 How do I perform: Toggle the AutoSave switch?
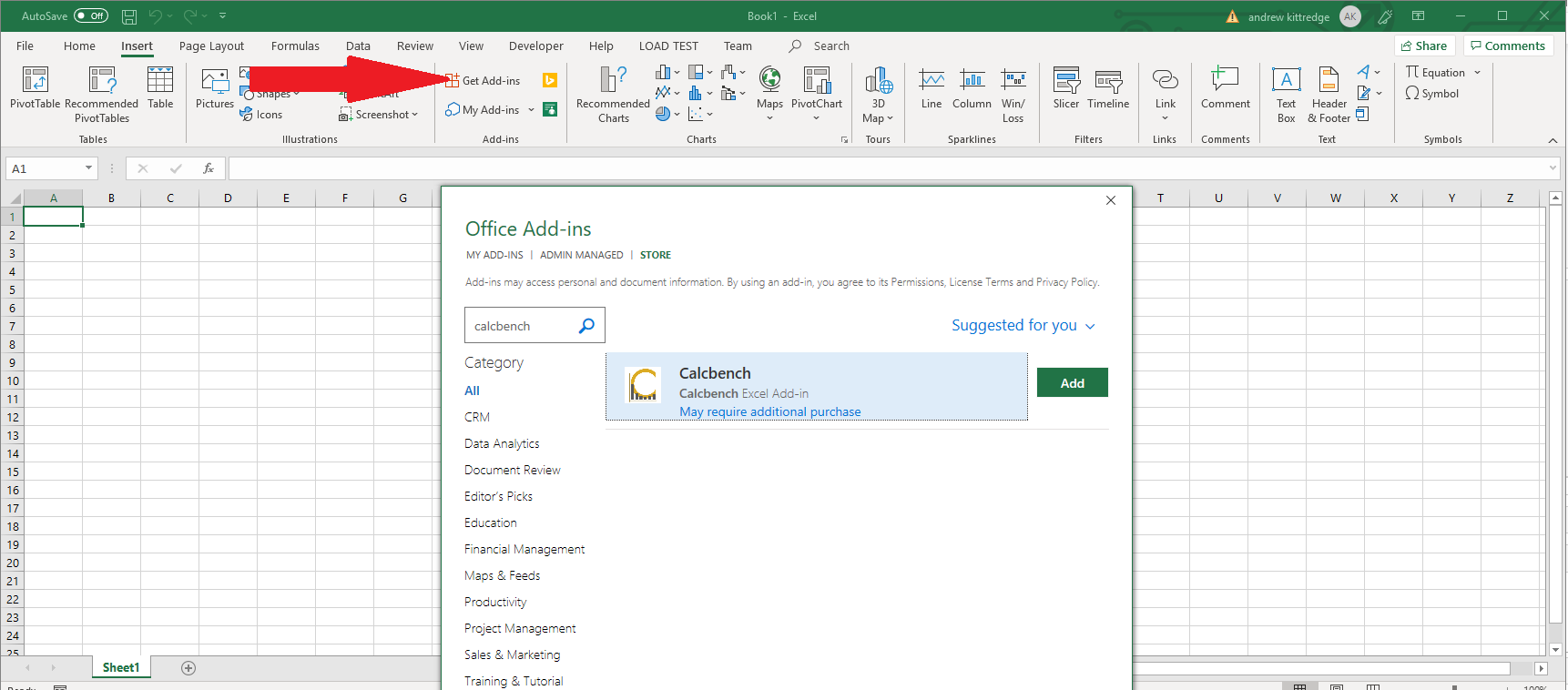point(91,15)
